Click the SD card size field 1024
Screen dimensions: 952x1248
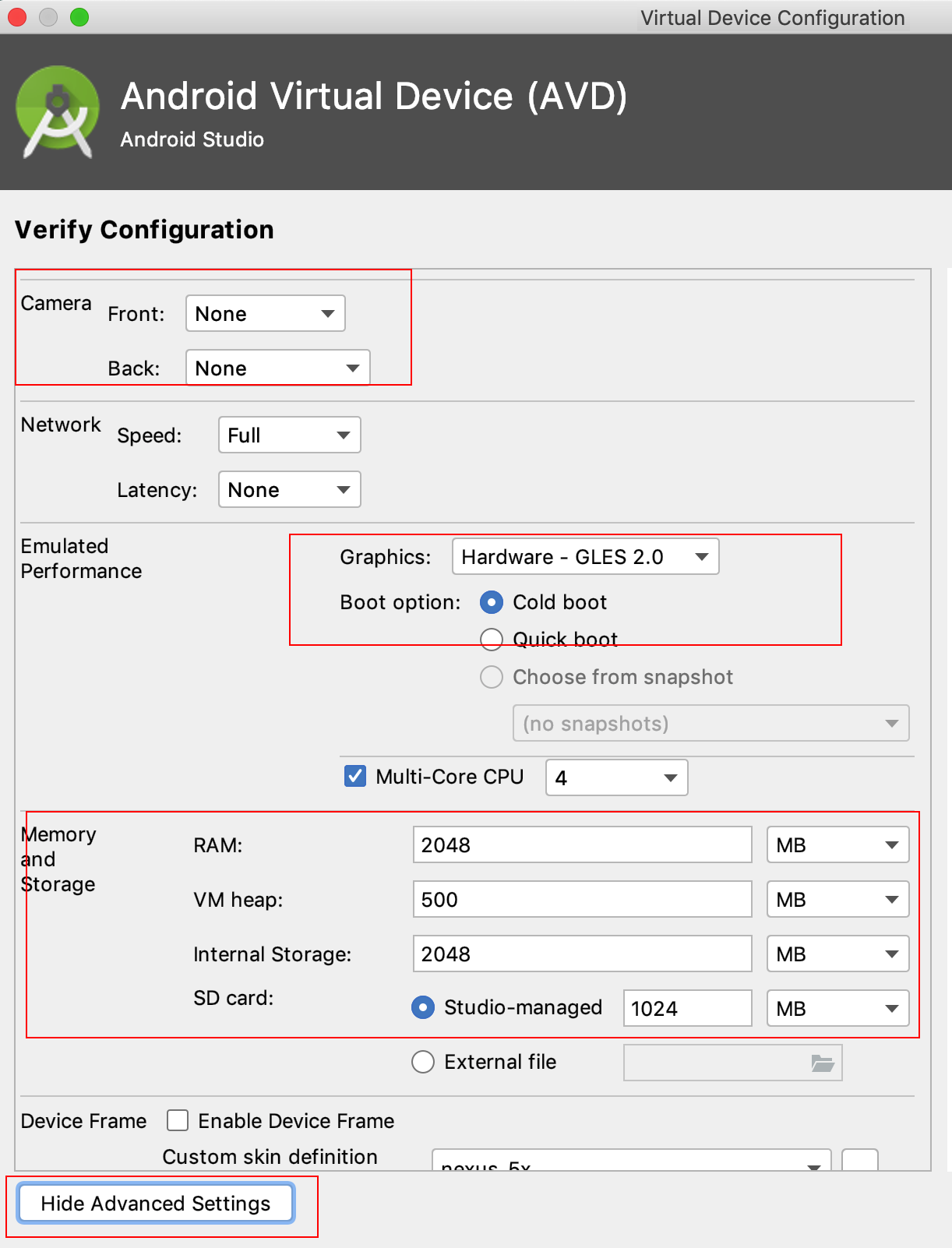(x=688, y=1009)
